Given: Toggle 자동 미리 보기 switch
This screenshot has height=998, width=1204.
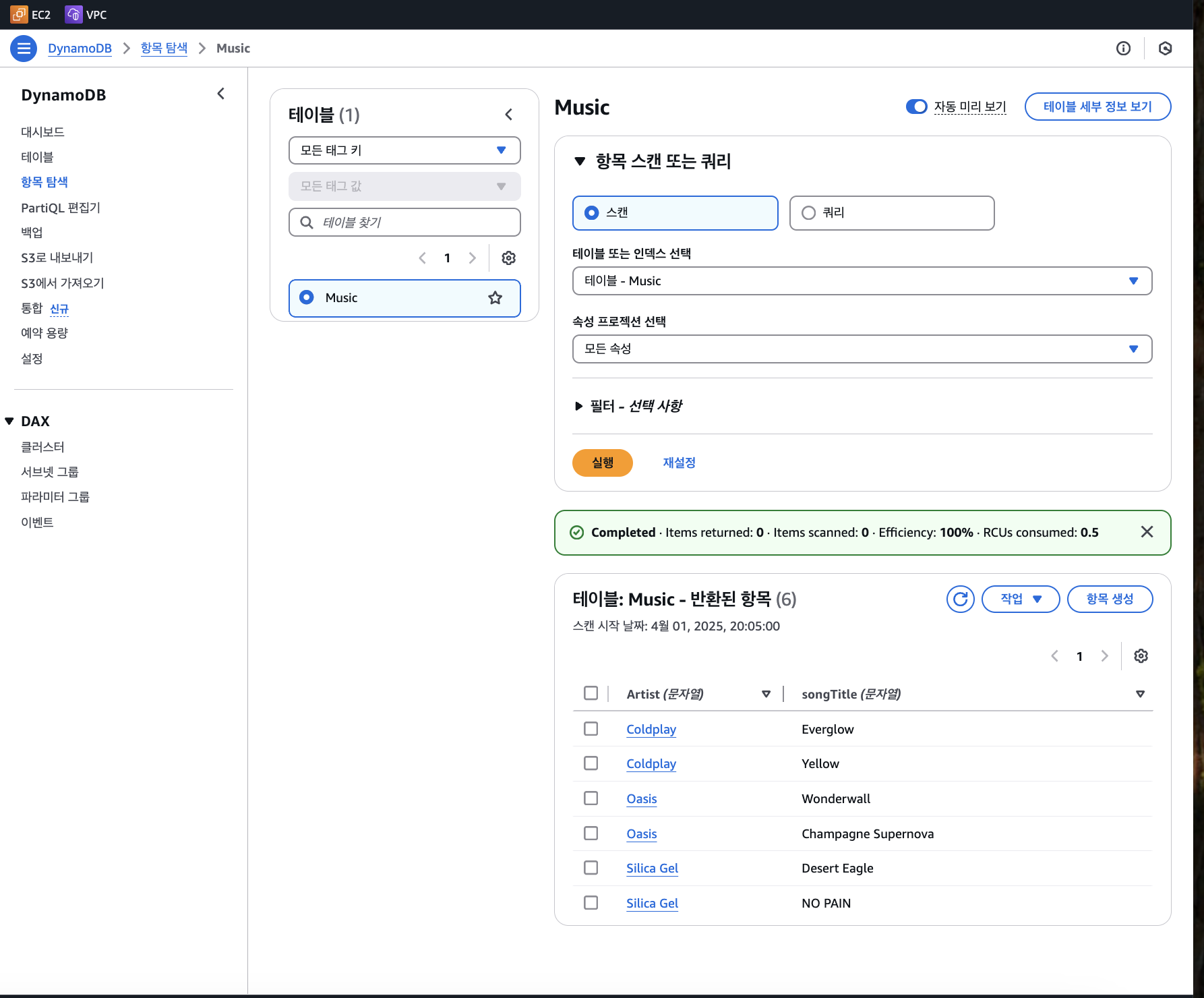Looking at the screenshot, I should [x=917, y=107].
